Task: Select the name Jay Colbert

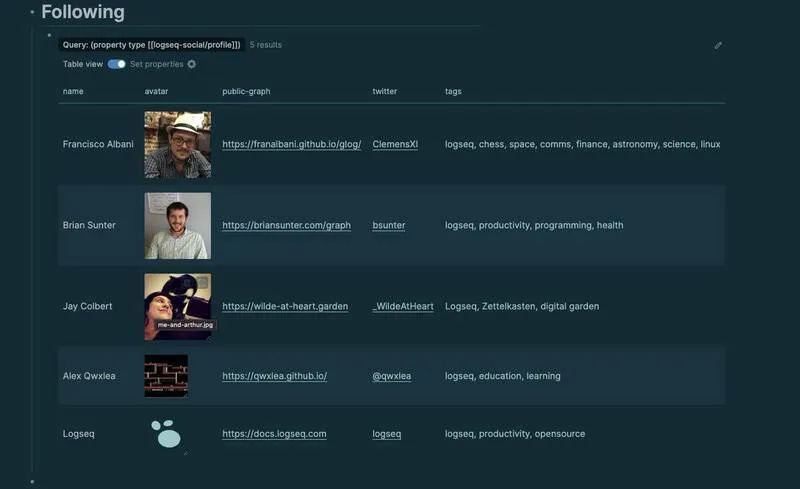Action: pos(87,306)
